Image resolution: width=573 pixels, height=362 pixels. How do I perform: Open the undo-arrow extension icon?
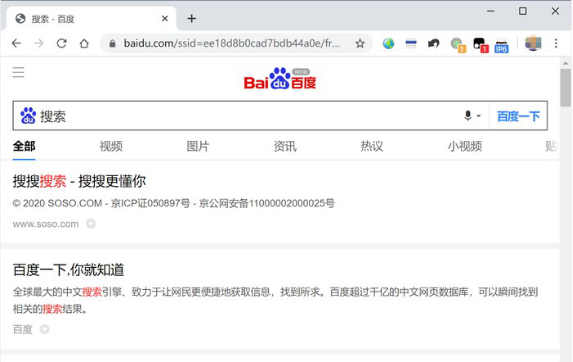433,44
